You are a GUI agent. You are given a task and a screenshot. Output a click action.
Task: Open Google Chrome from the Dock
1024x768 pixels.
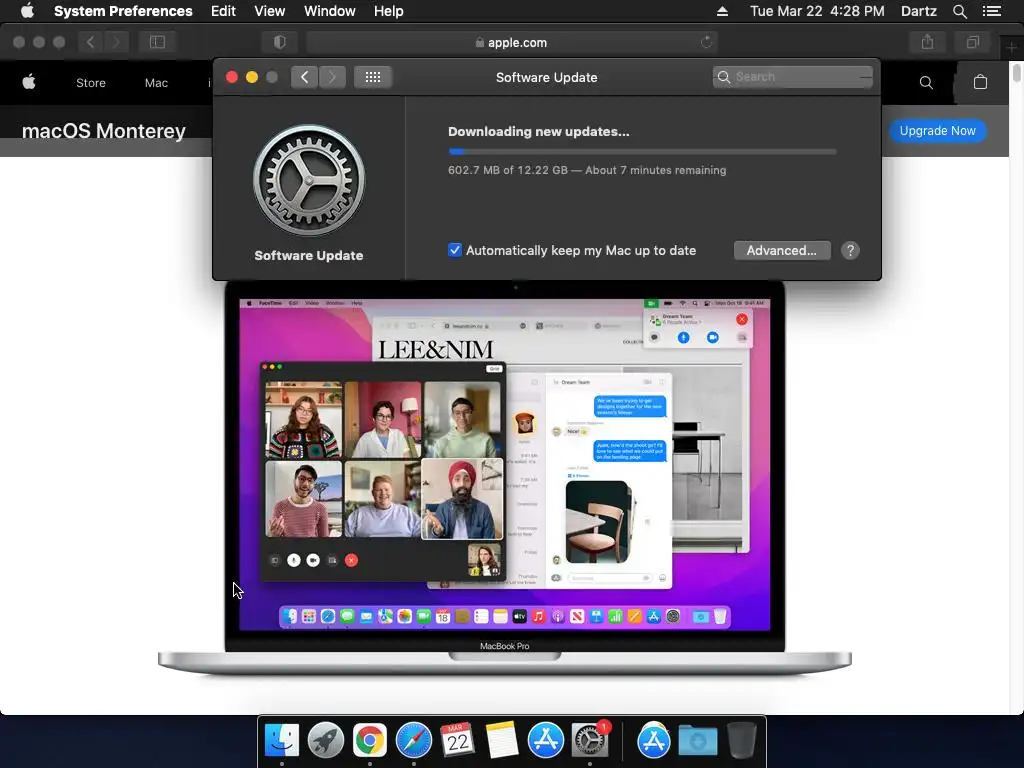(x=370, y=741)
